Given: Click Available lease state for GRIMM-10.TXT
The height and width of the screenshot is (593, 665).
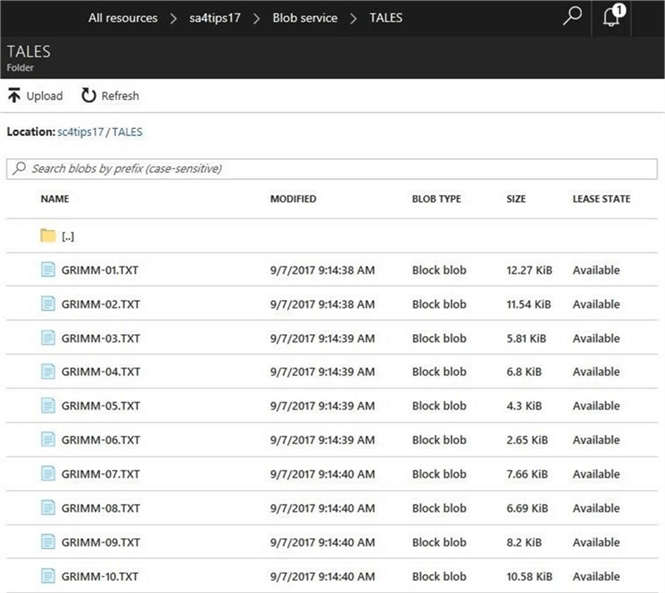Looking at the screenshot, I should coord(596,576).
